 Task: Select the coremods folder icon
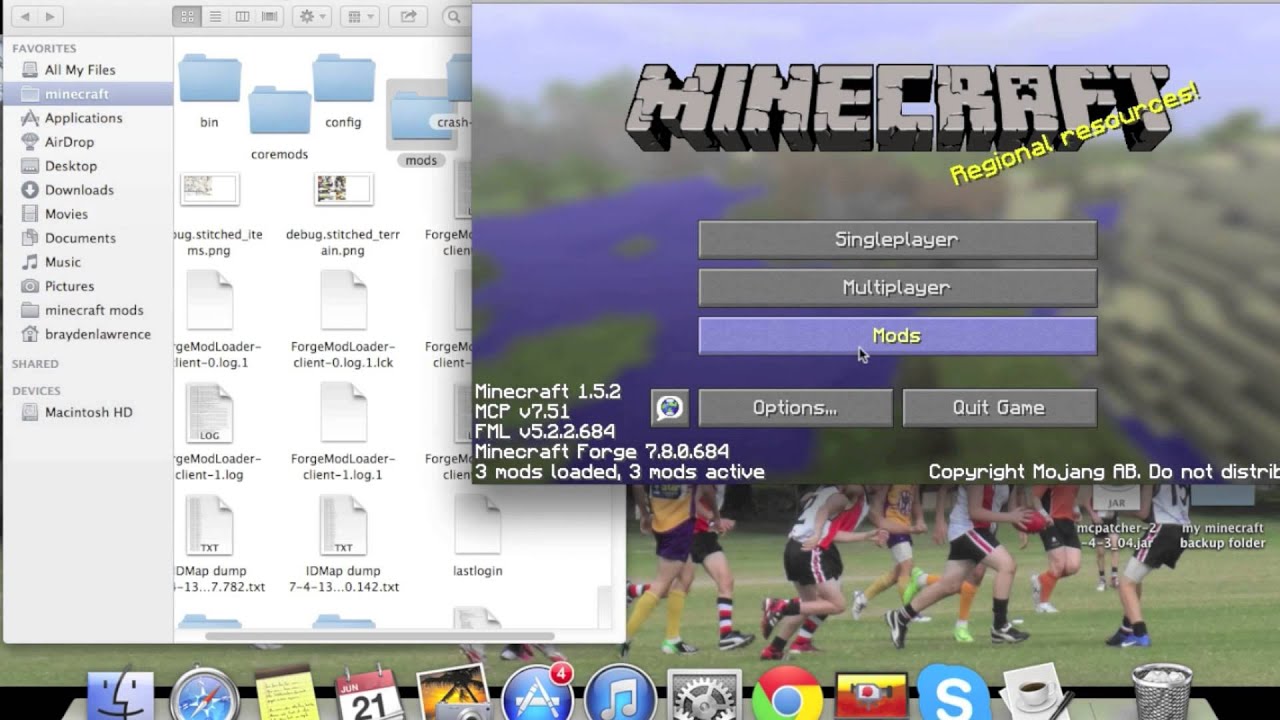280,110
